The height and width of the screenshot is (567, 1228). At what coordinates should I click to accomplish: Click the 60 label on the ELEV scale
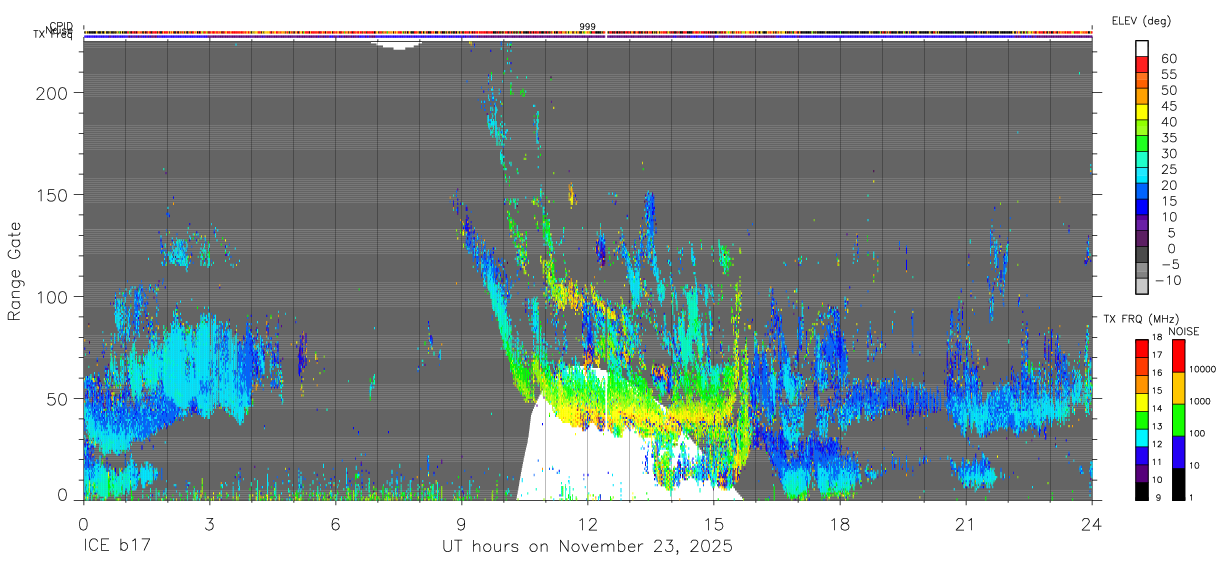point(1169,58)
